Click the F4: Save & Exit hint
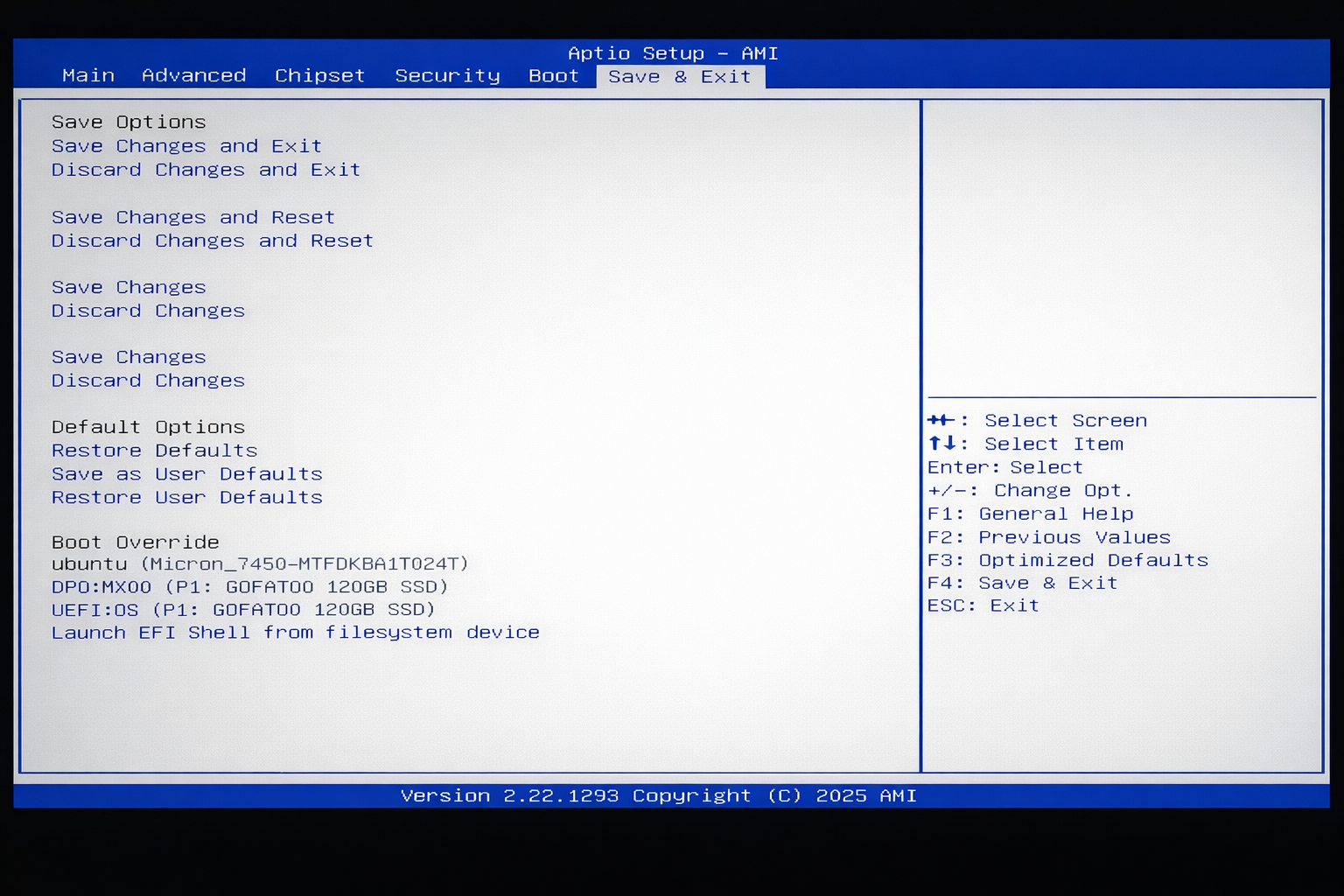The image size is (1344, 896). pyautogui.click(x=1022, y=584)
